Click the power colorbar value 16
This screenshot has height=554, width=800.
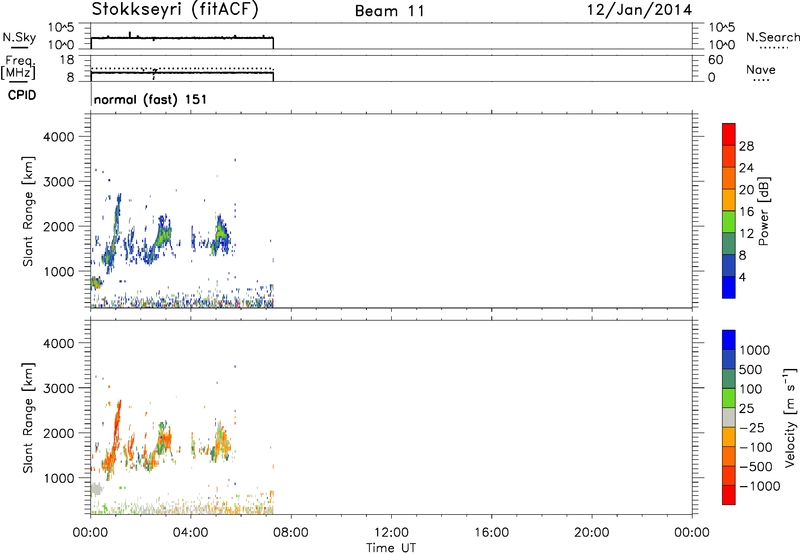click(x=746, y=212)
